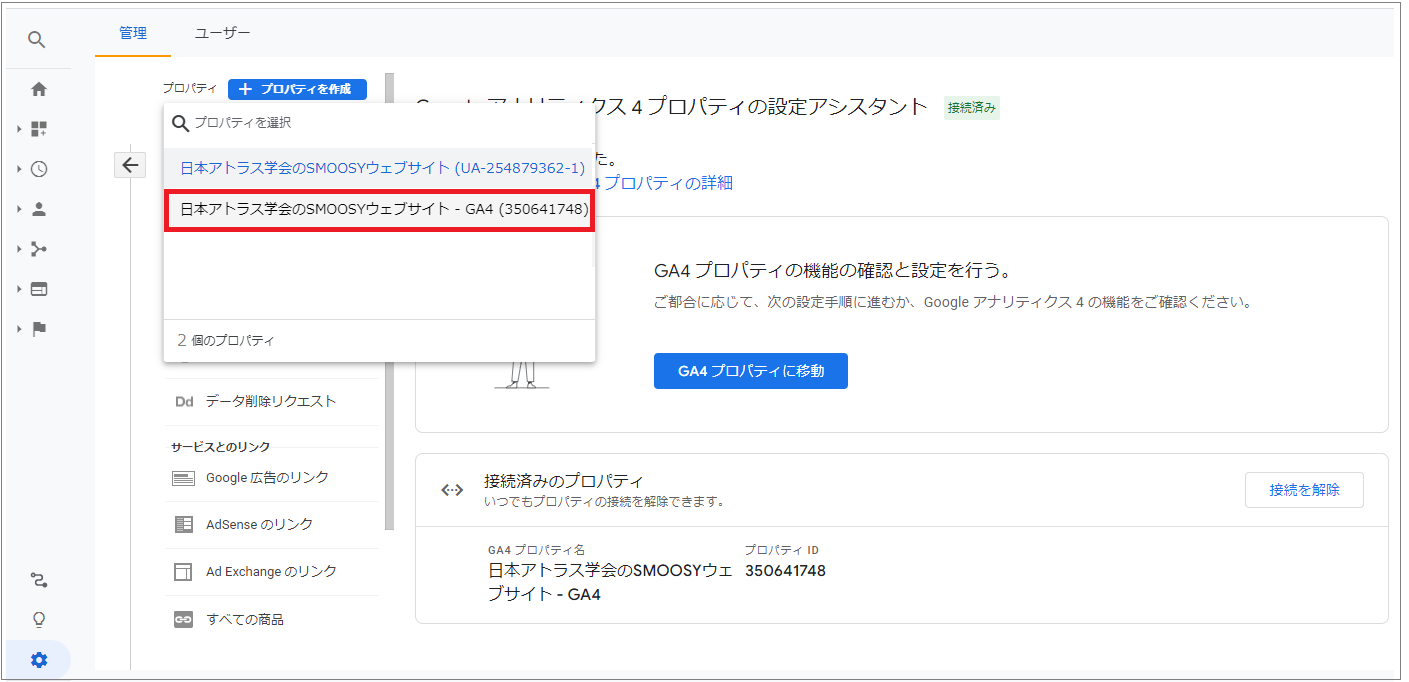Open the Customization dashboards icon
1409x682 pixels.
click(39, 129)
